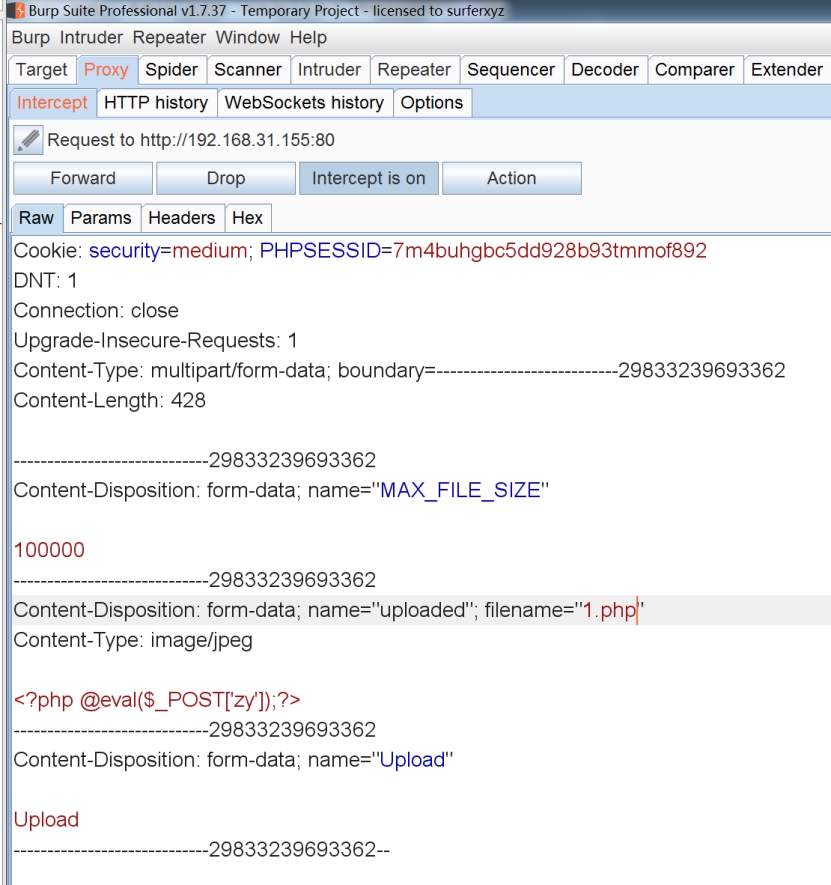Open WebSockets history sub-tab
Image resolution: width=831 pixels, height=885 pixels.
(304, 103)
